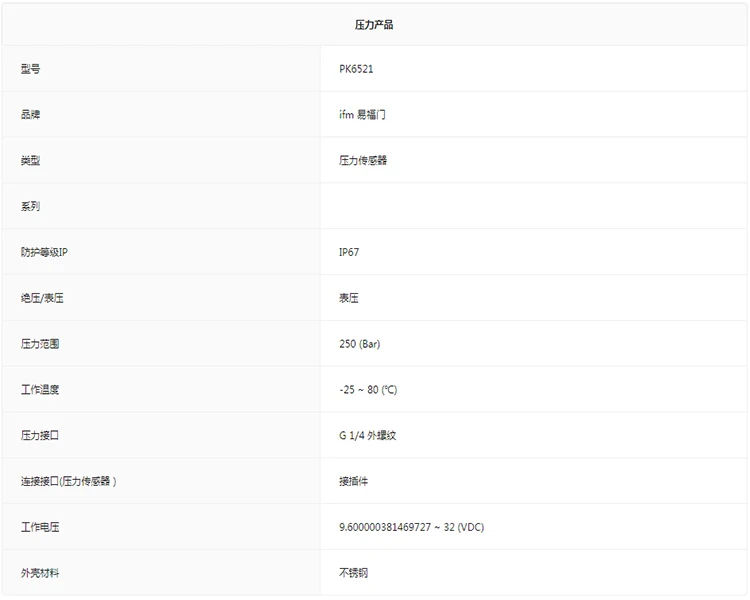Select the value 250 (Bar)
The height and width of the screenshot is (600, 750).
click(x=360, y=344)
